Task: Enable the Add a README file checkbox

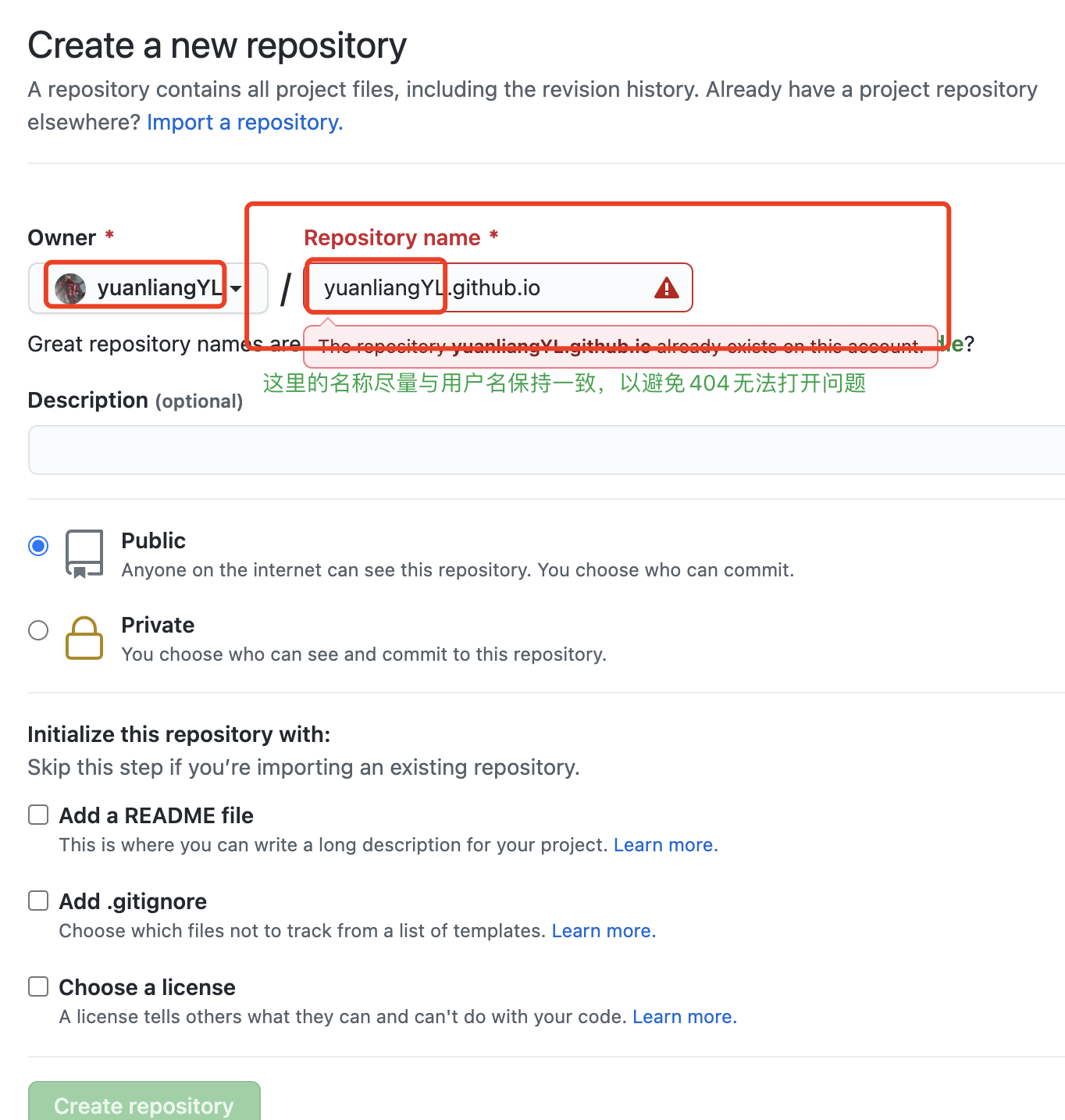Action: click(38, 815)
